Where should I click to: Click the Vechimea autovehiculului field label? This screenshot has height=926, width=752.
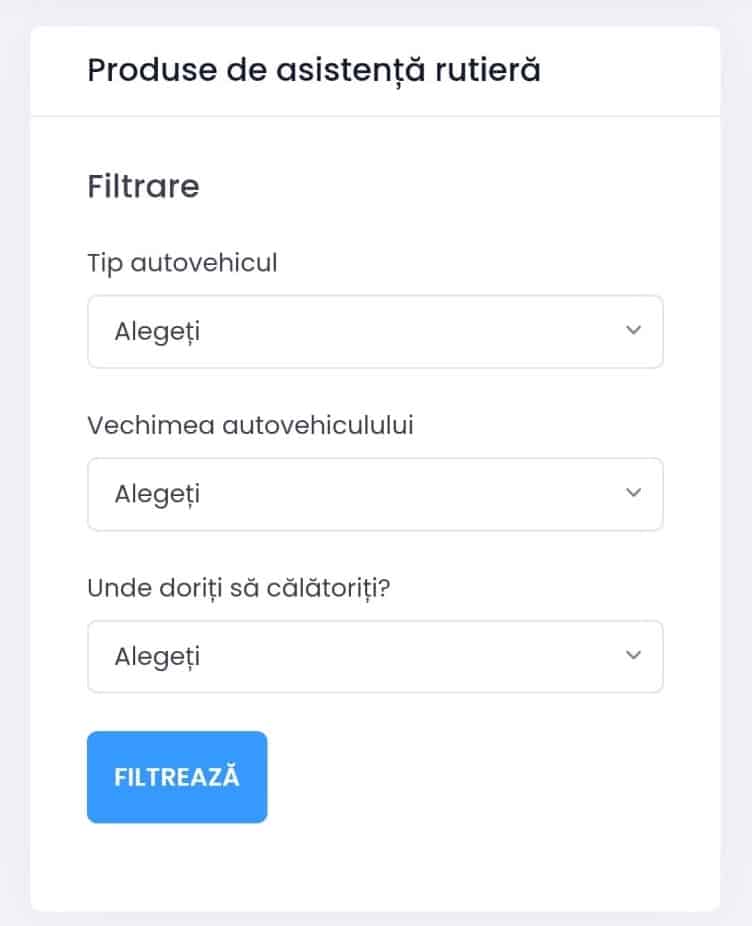click(x=250, y=425)
